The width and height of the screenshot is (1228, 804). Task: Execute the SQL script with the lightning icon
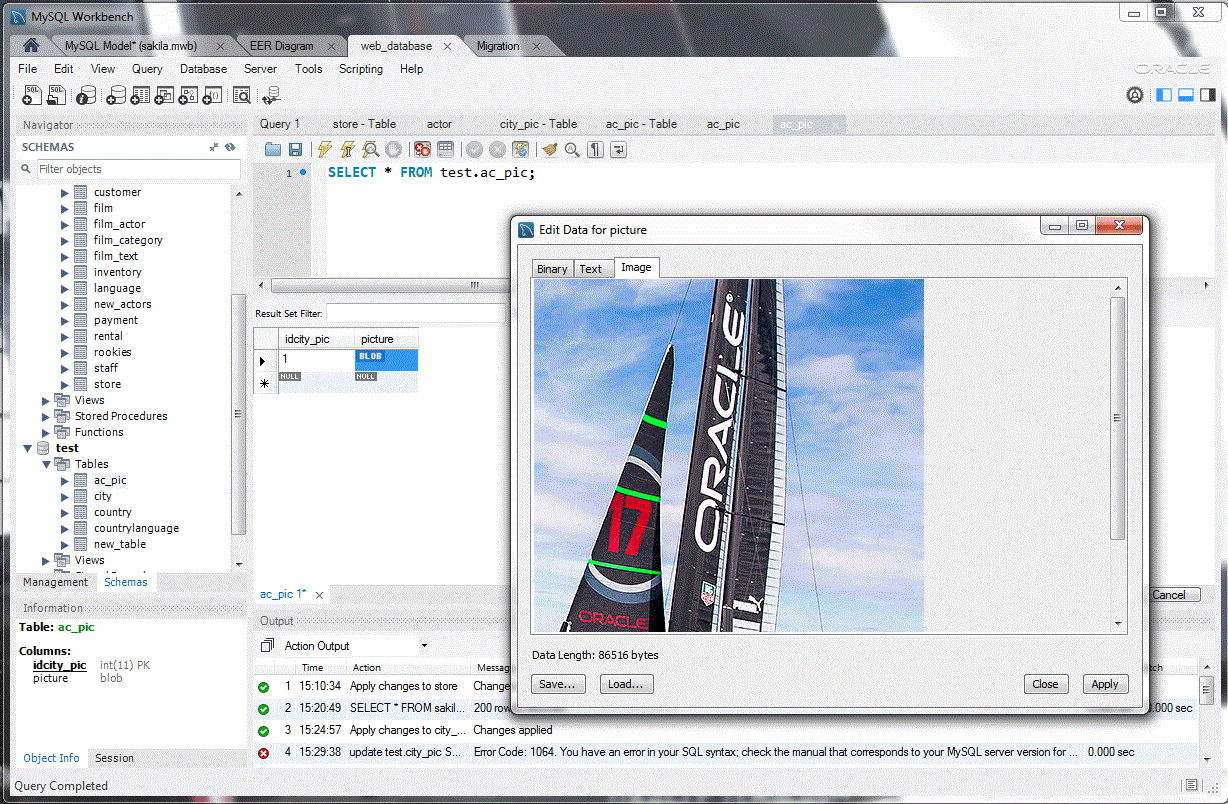click(x=323, y=149)
